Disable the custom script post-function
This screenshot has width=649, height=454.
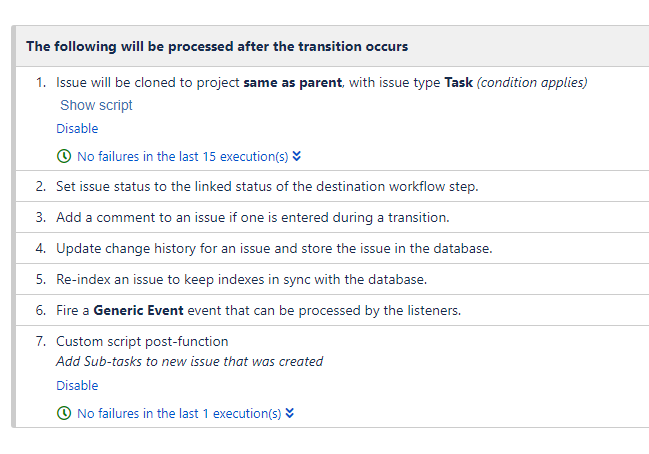point(77,385)
